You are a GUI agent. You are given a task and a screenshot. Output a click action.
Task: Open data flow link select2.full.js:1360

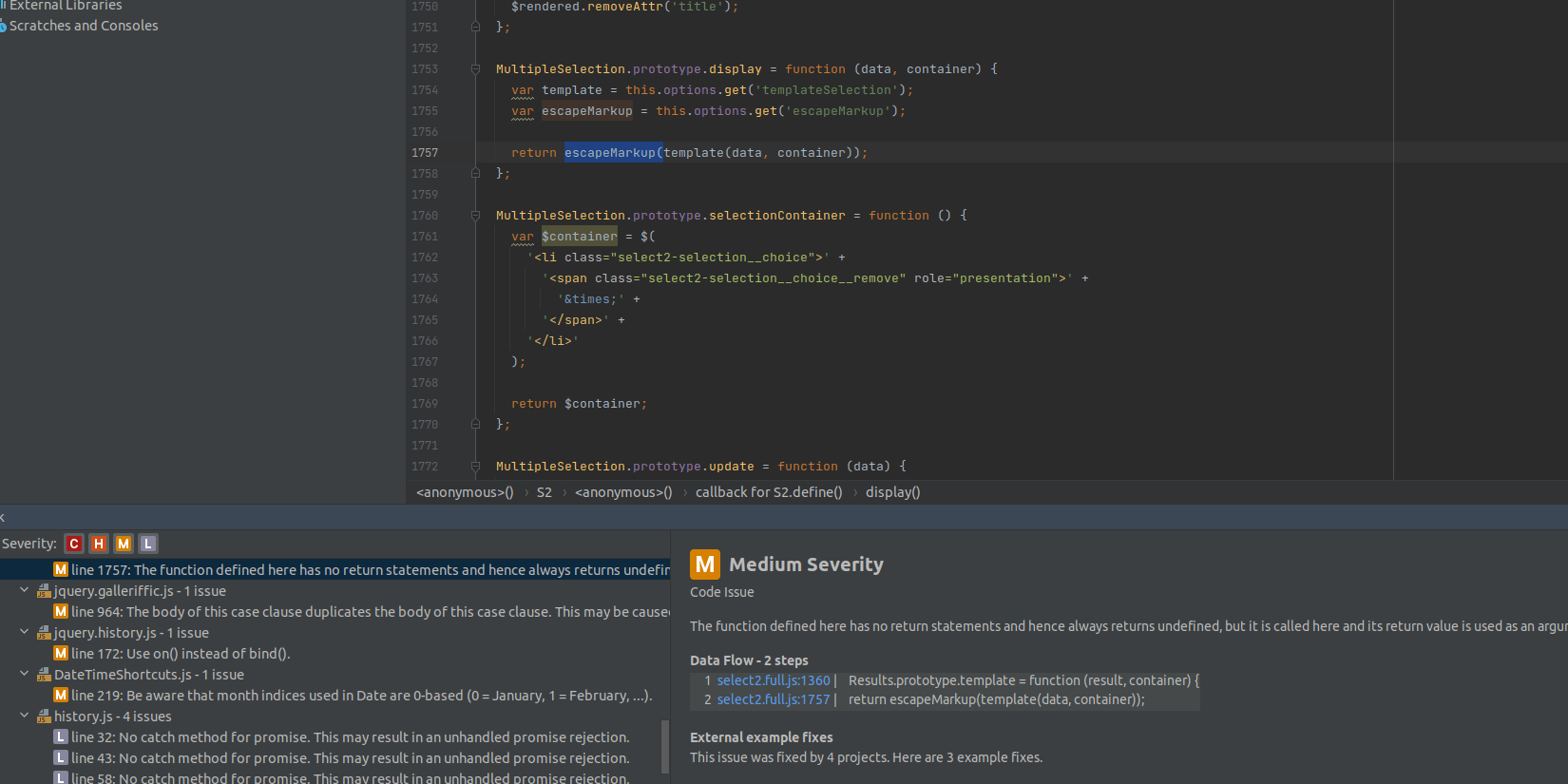tap(773, 680)
